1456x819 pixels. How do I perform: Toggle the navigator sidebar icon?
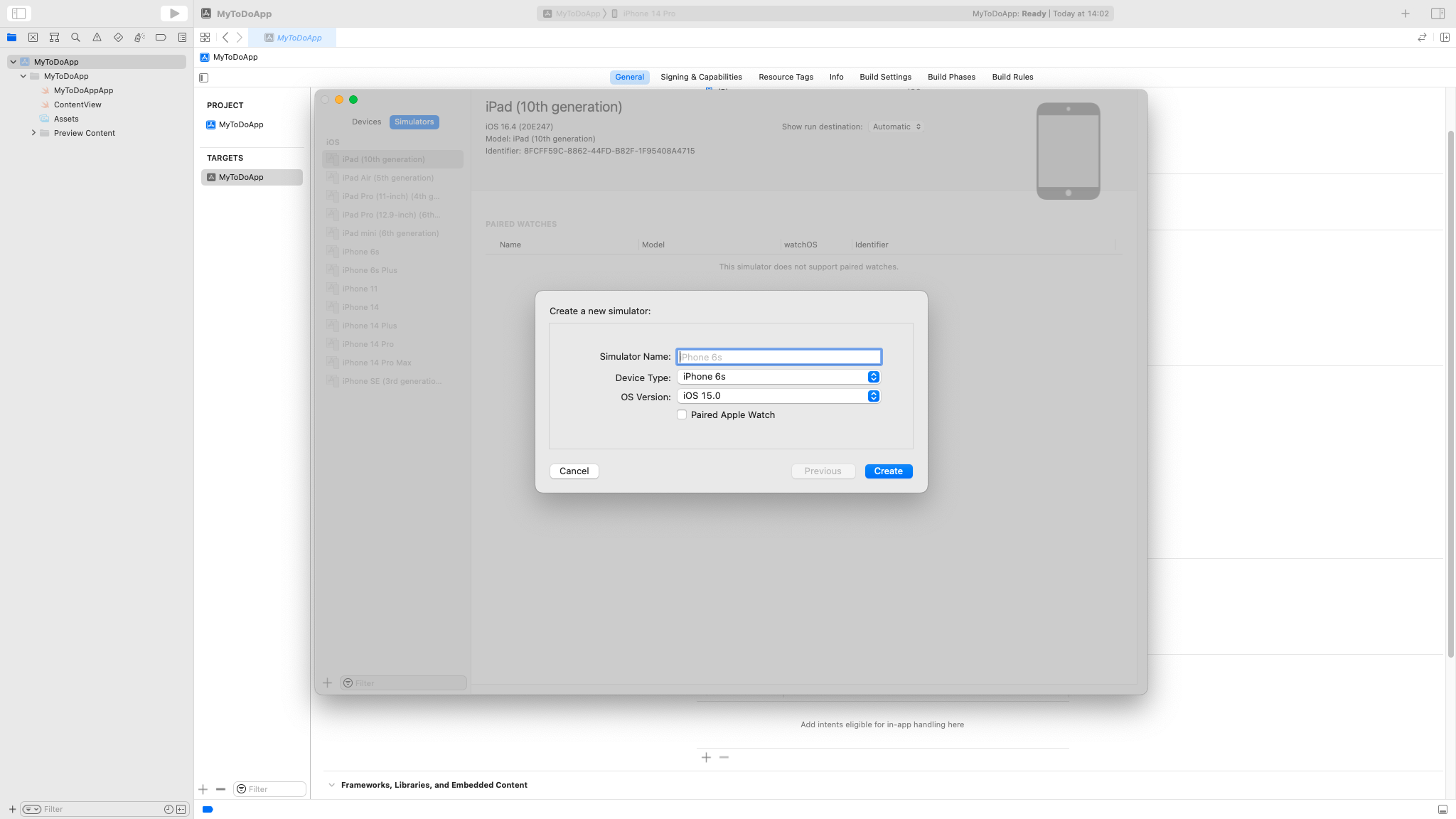pos(19,13)
